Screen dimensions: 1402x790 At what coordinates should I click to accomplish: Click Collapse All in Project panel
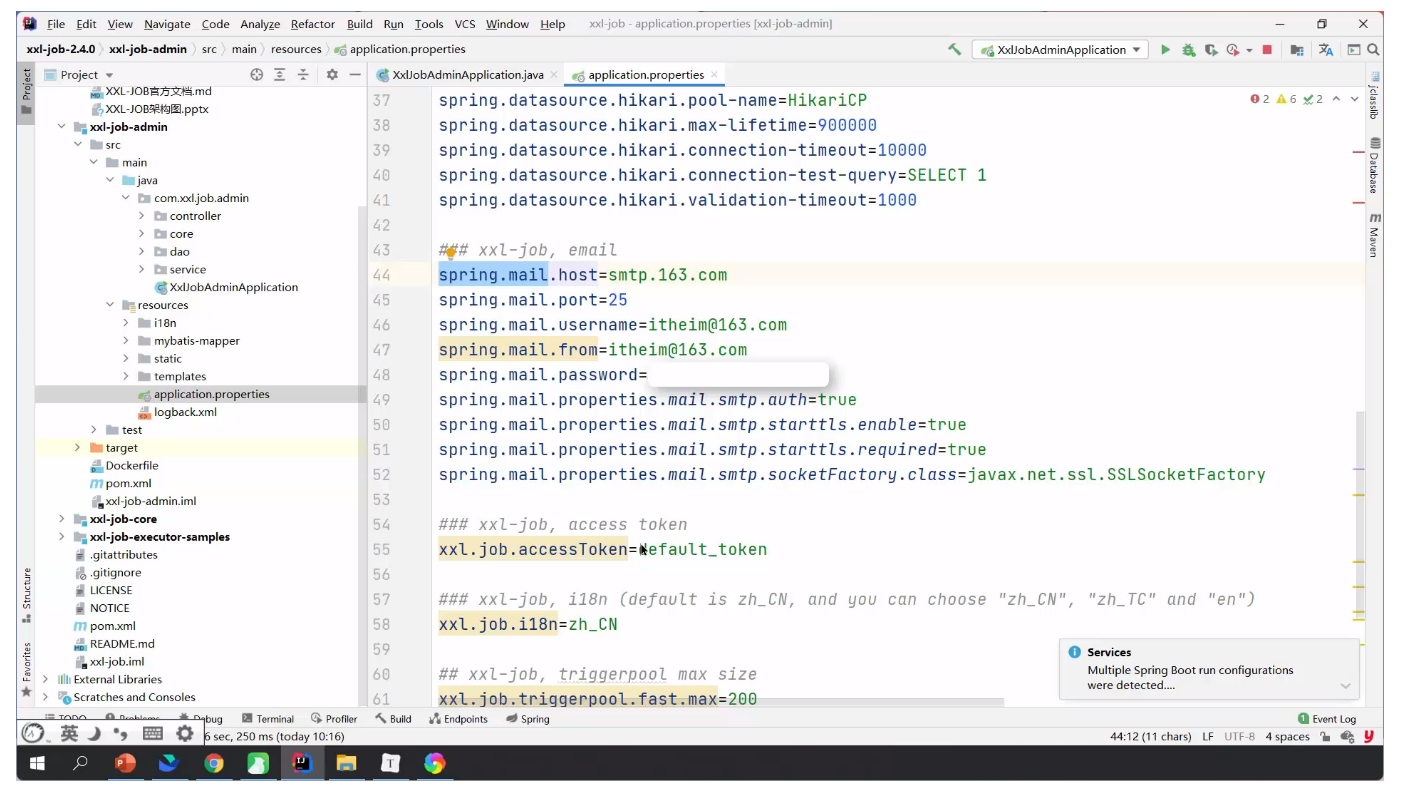point(303,74)
